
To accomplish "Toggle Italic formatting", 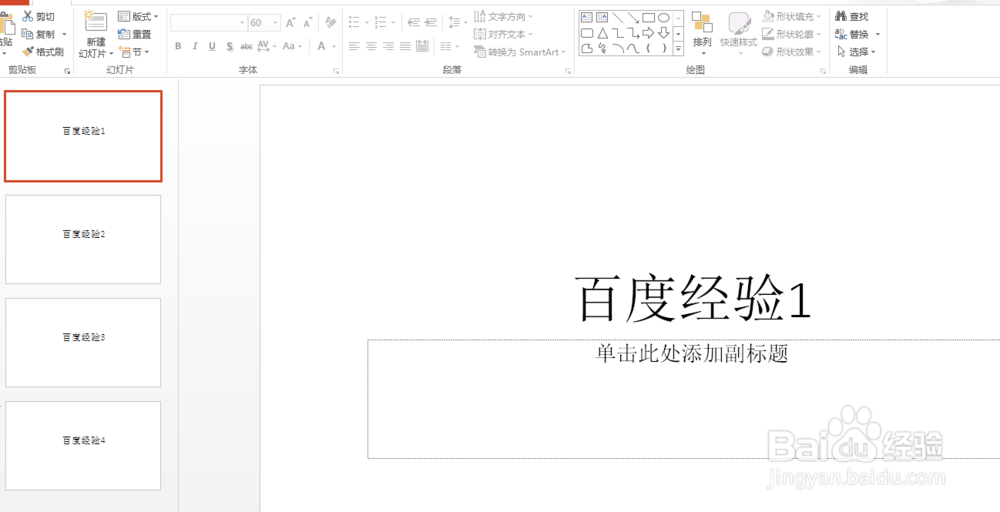I will (195, 46).
